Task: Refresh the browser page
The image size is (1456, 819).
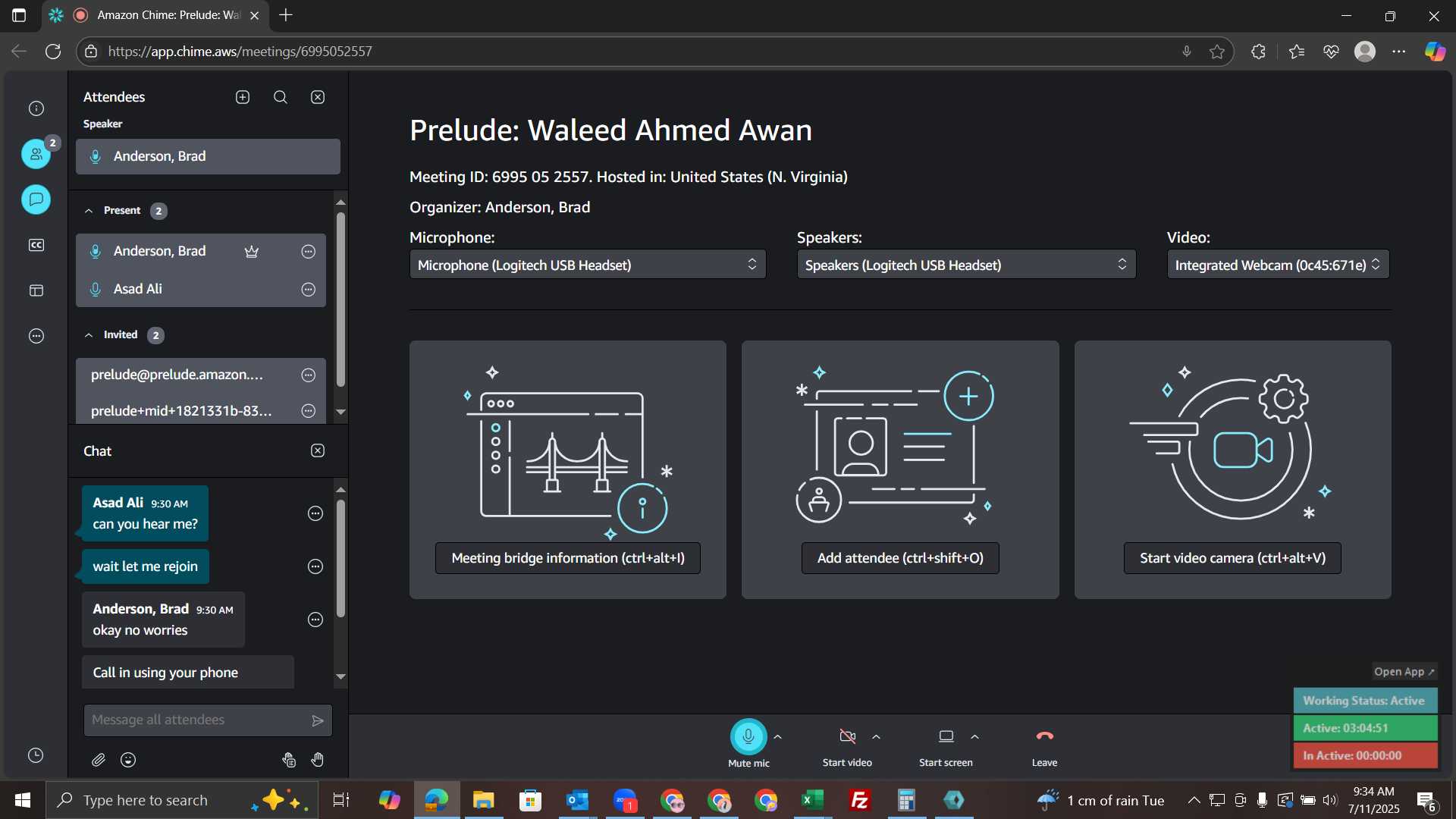Action: coord(53,52)
